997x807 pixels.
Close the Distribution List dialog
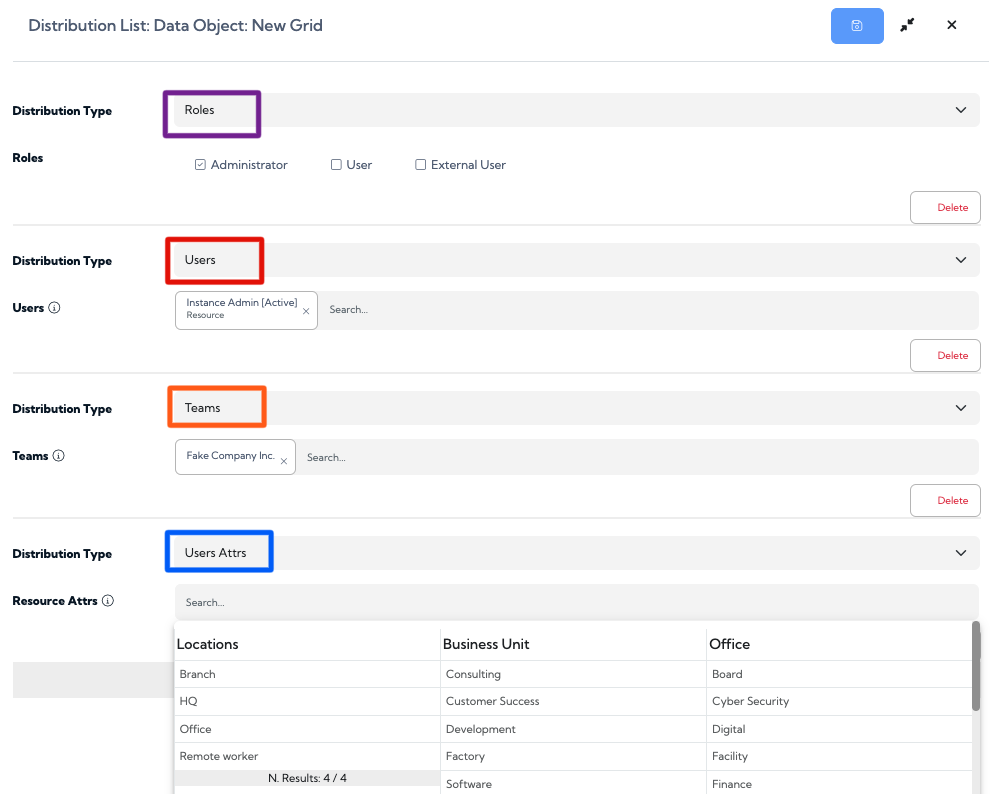(x=952, y=25)
